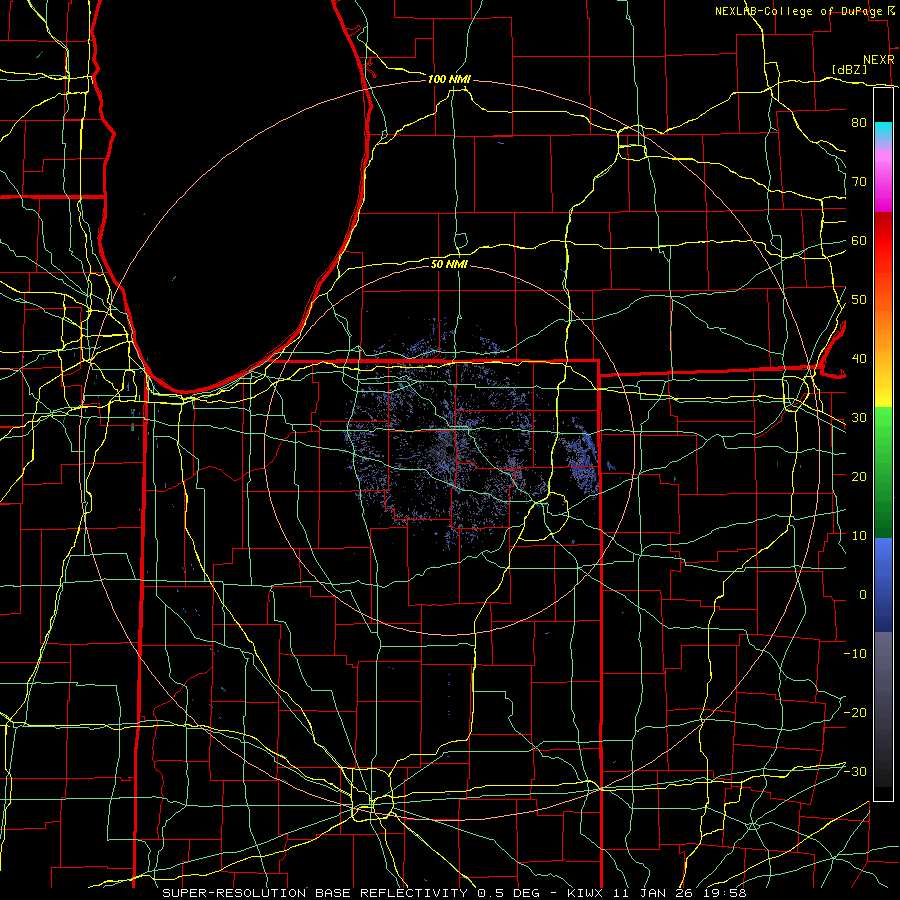Click the 60 value on the dBZ scale

point(859,240)
